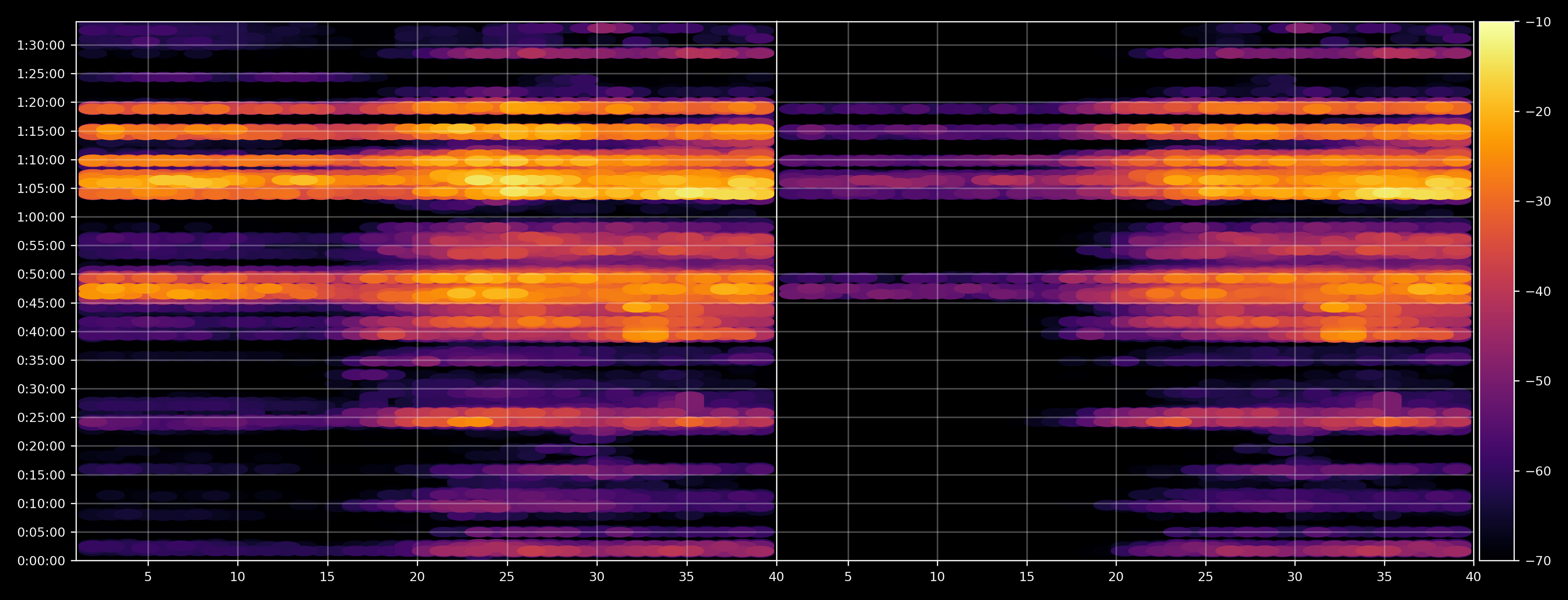The width and height of the screenshot is (1568, 600).
Task: Click left heatmap's x-axis tick 15
Action: coord(328,577)
